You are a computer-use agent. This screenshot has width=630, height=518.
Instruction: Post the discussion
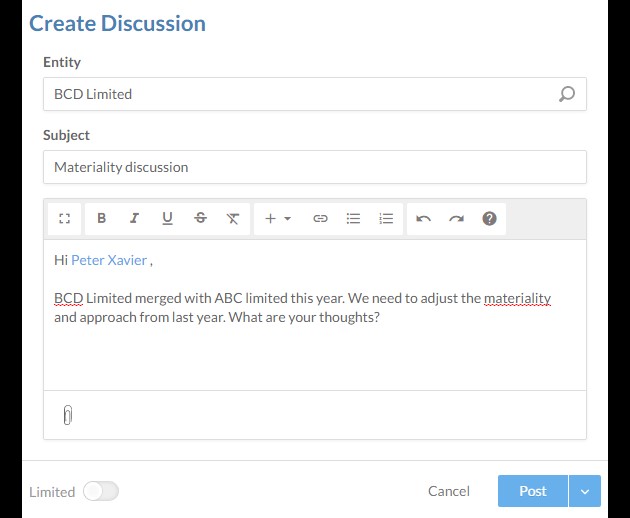533,491
